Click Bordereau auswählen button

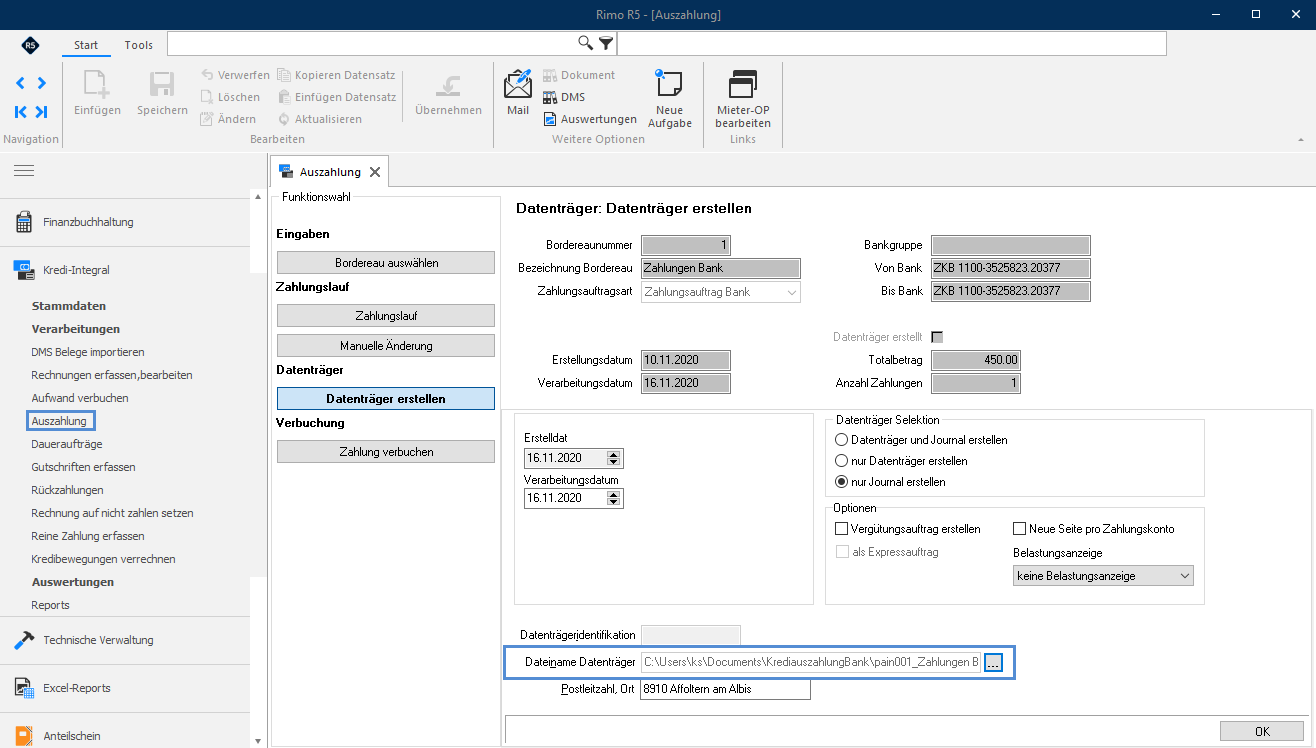(x=386, y=263)
